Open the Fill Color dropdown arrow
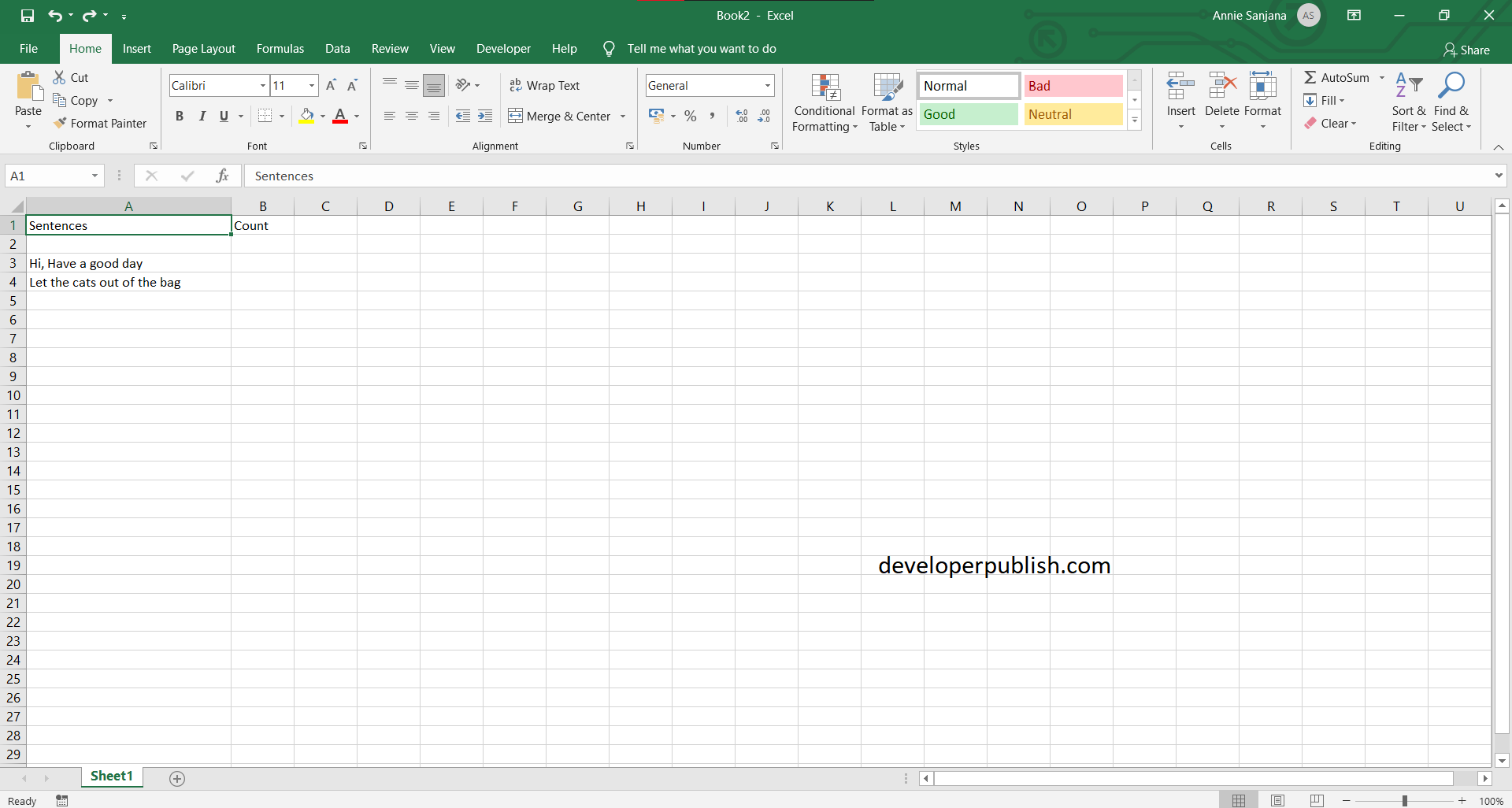 321,116
